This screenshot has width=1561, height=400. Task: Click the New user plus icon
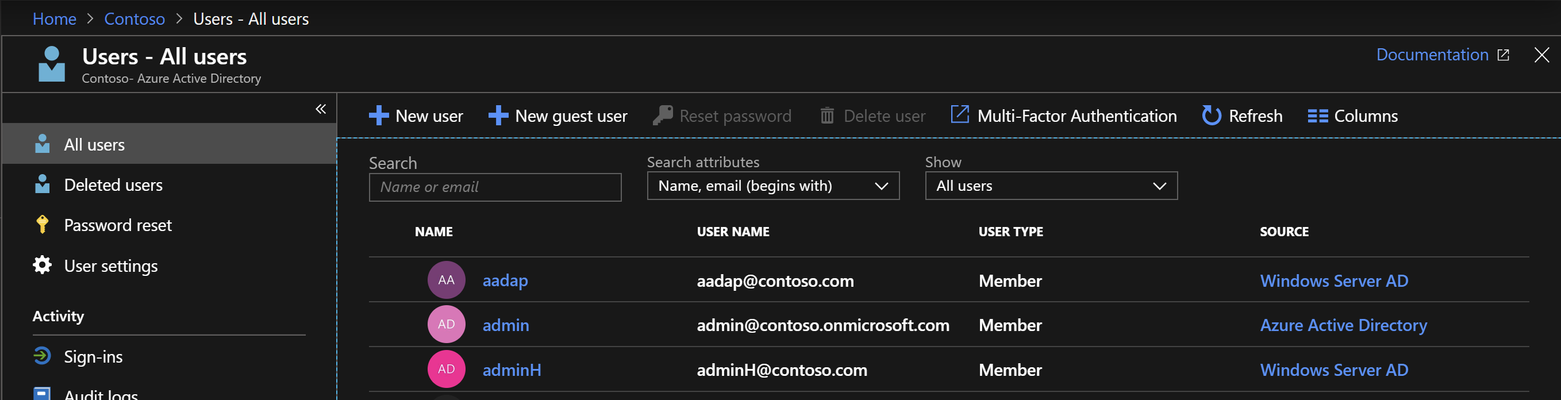[x=379, y=116]
